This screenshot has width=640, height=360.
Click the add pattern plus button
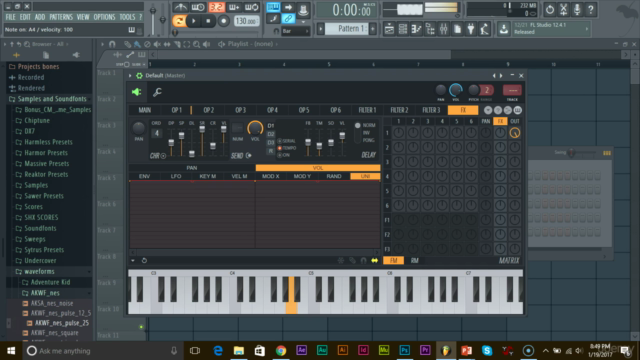(373, 29)
